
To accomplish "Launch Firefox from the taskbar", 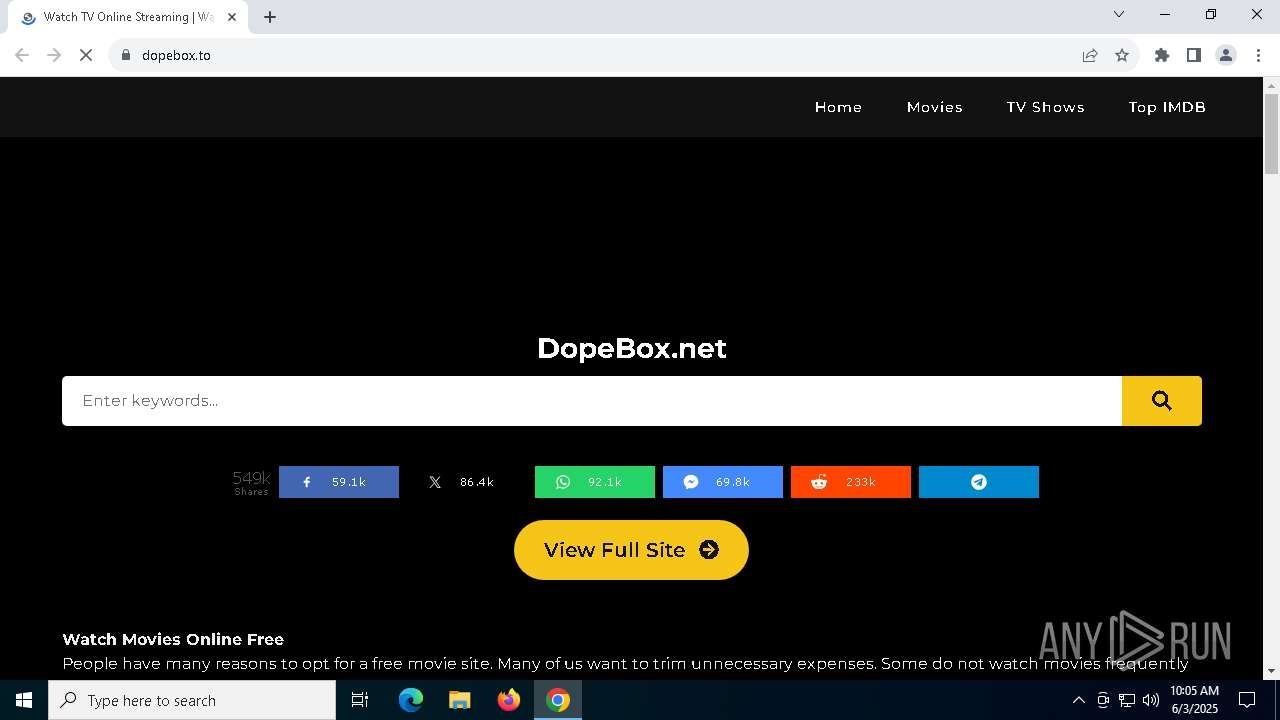I will 509,700.
